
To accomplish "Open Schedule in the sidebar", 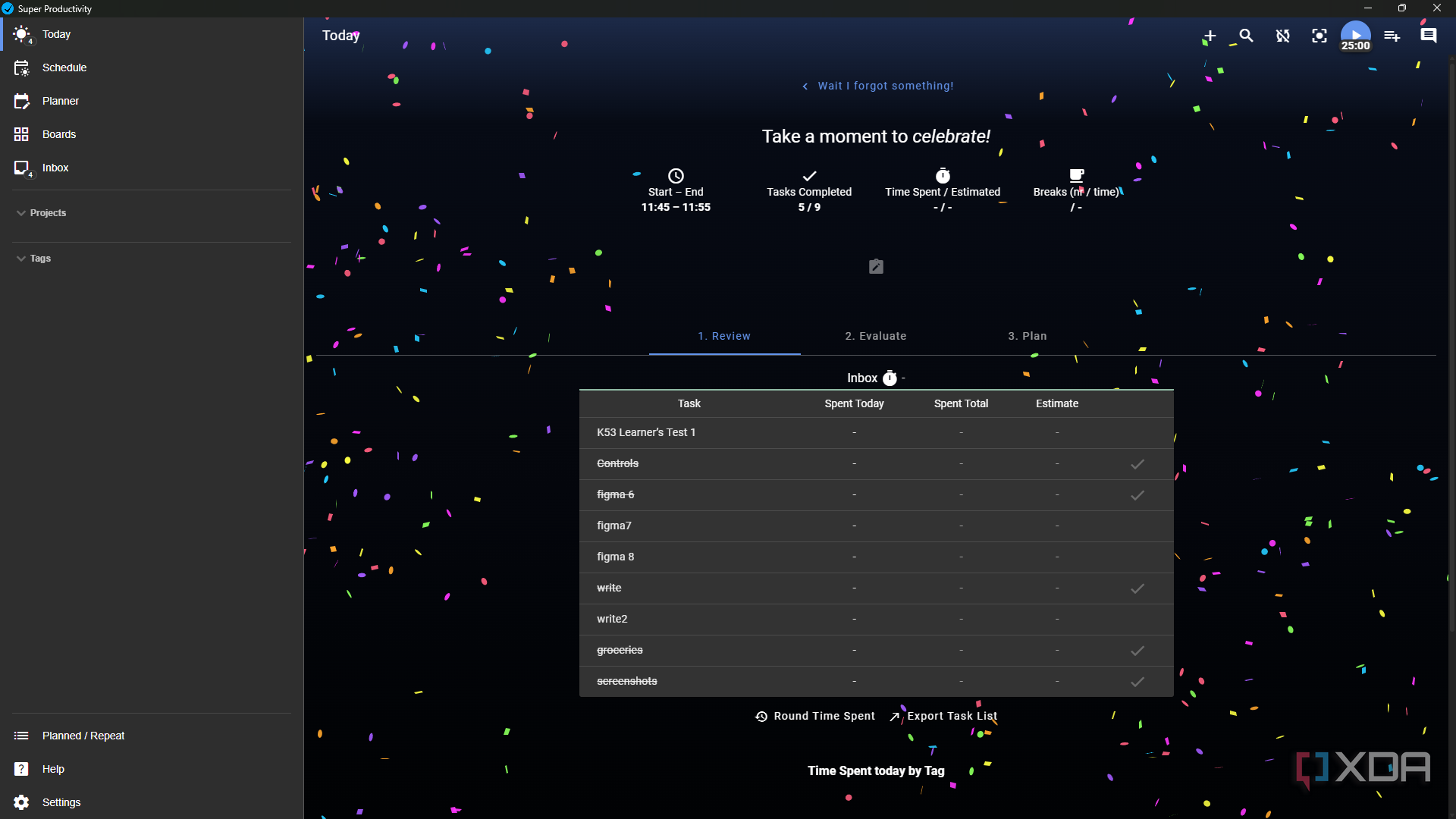I will tap(64, 67).
